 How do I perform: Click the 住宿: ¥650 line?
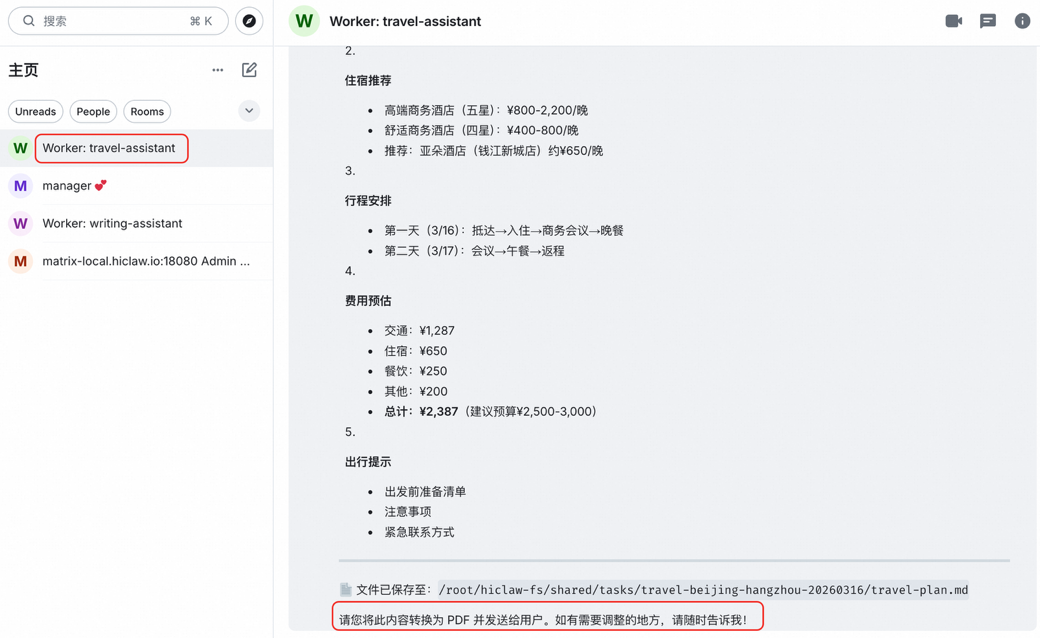tap(416, 351)
